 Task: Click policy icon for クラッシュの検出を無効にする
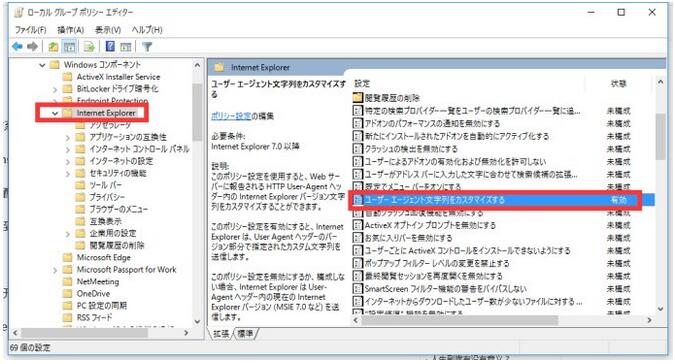[357, 149]
